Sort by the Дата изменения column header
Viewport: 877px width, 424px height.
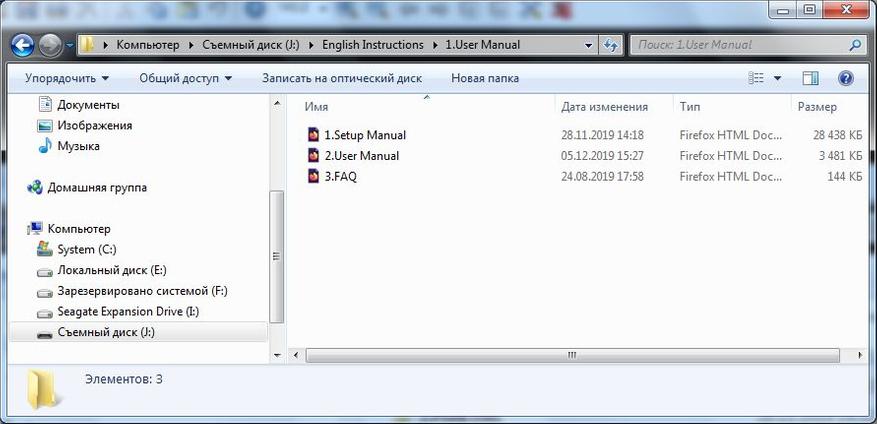604,107
